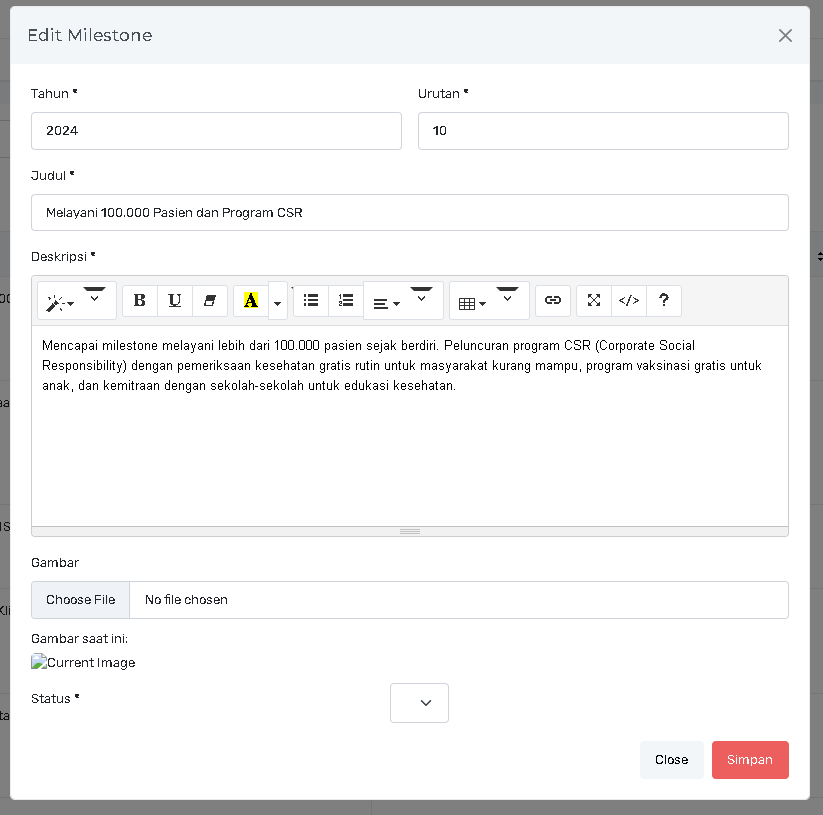Insert an unordered bullet list
The width and height of the screenshot is (823, 815).
[311, 301]
